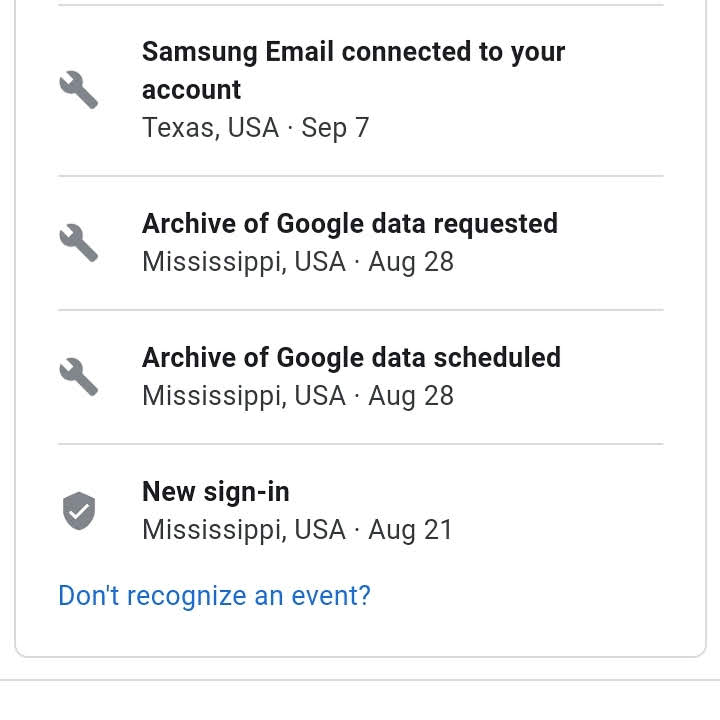Click Aug 28 under Archive data requested
The image size is (720, 720).
[411, 262]
